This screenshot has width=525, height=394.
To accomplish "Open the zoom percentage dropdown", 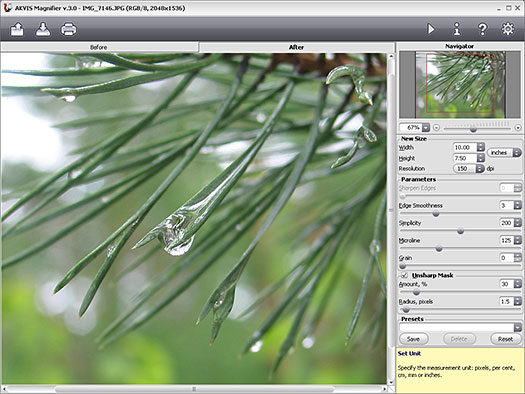I will click(426, 128).
